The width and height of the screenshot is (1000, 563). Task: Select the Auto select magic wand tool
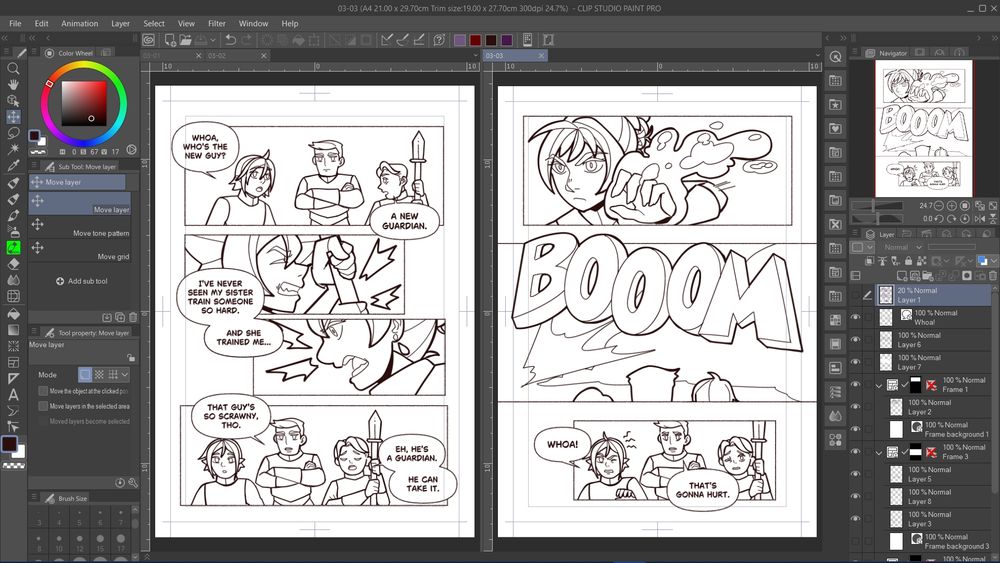click(13, 149)
